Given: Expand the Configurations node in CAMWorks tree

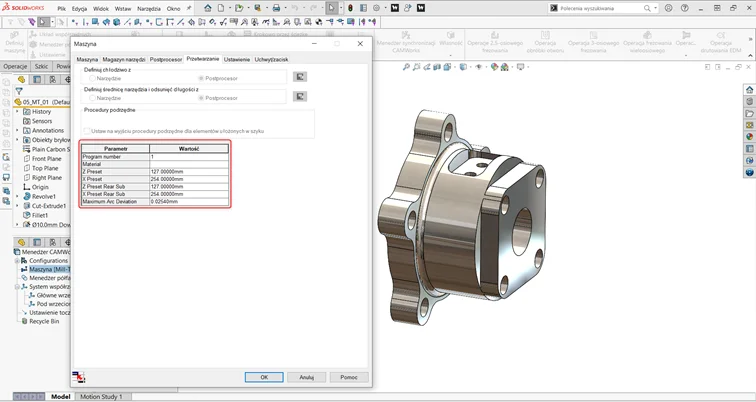Looking at the screenshot, I should [x=17, y=261].
